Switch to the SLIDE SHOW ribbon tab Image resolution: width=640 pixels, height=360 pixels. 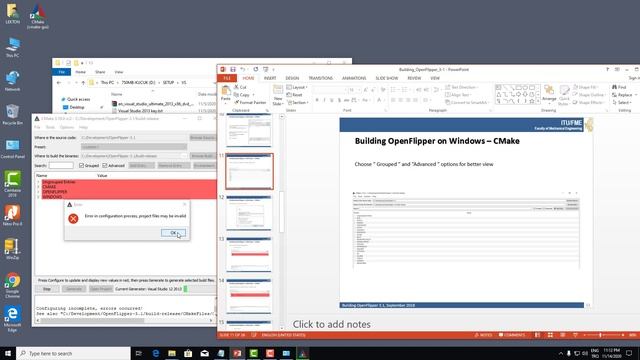tap(387, 78)
